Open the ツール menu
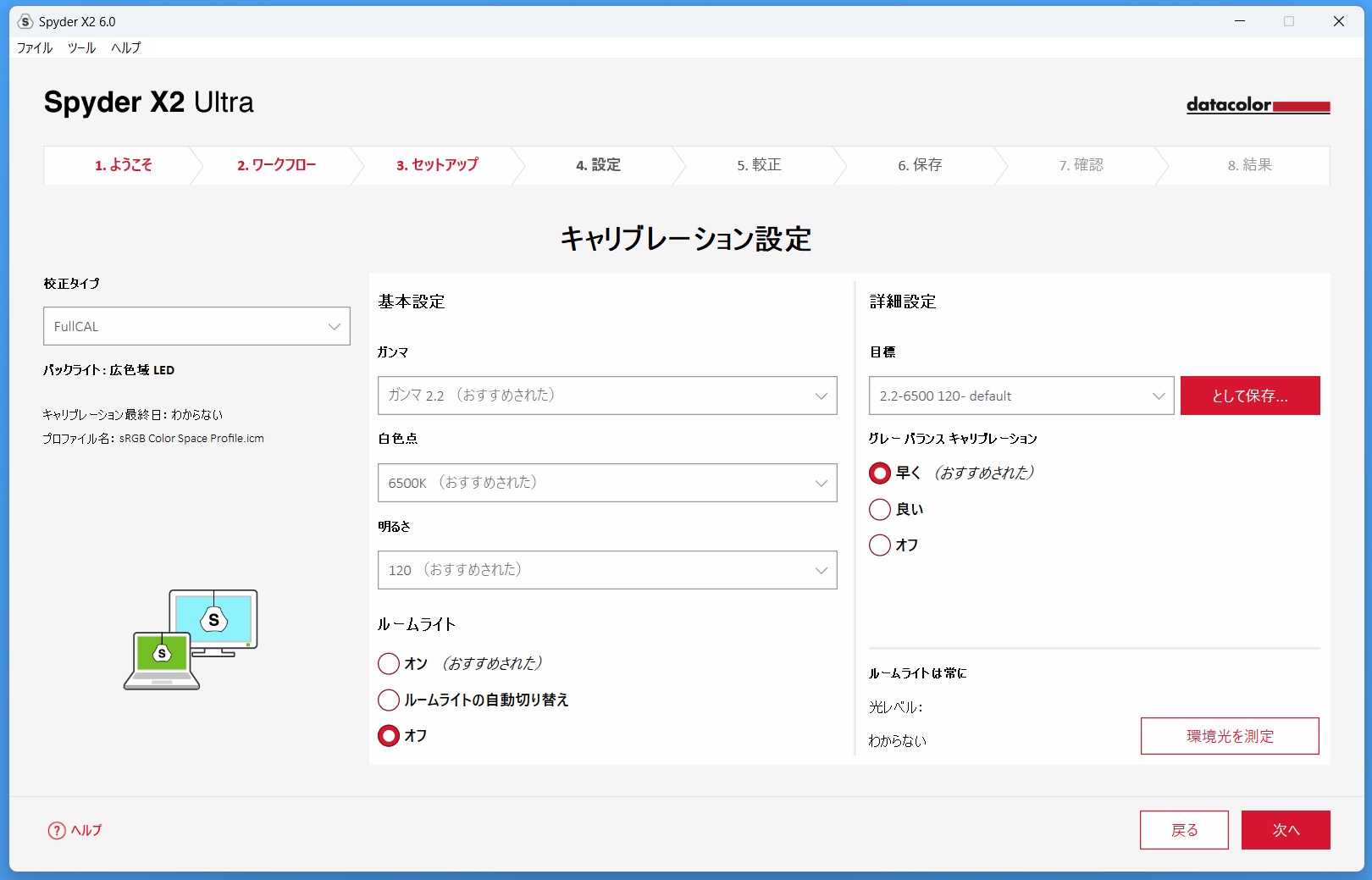This screenshot has width=1372, height=880. (82, 47)
